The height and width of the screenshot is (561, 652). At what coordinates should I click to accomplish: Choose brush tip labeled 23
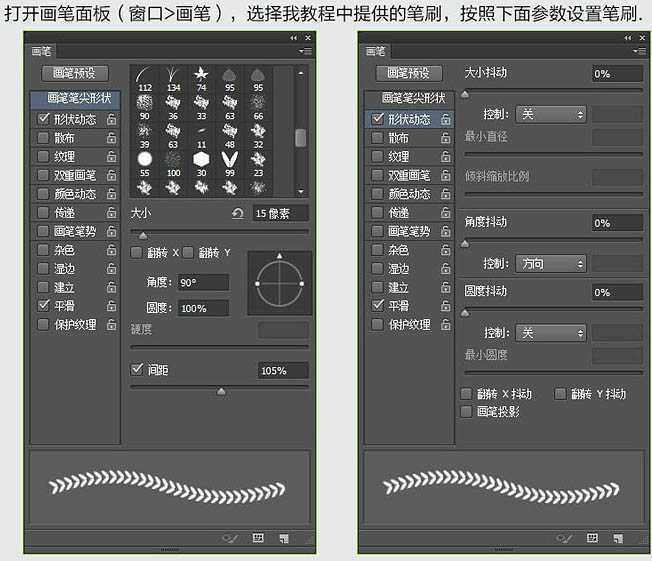[x=258, y=164]
